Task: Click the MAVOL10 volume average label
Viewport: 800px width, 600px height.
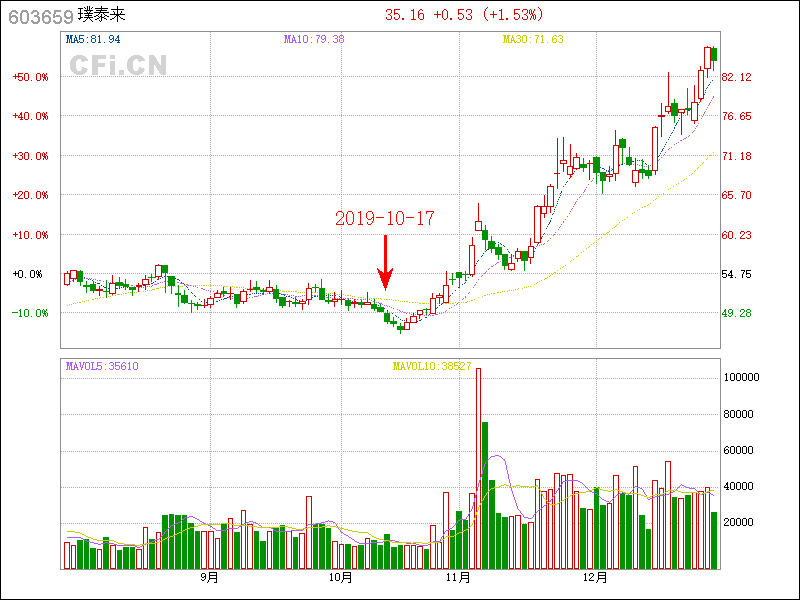Action: pyautogui.click(x=431, y=367)
